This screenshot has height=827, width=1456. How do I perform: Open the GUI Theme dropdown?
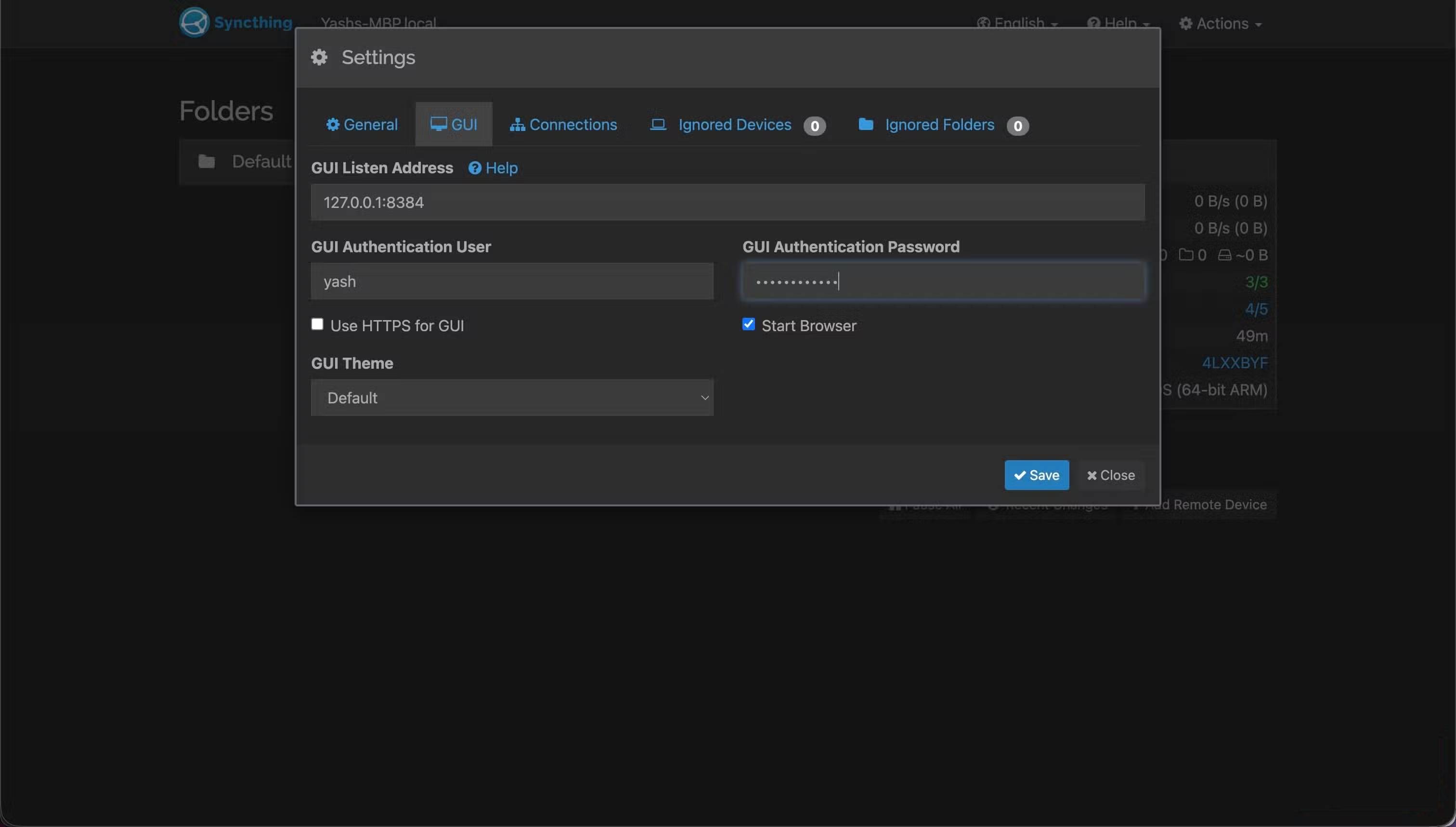click(512, 397)
